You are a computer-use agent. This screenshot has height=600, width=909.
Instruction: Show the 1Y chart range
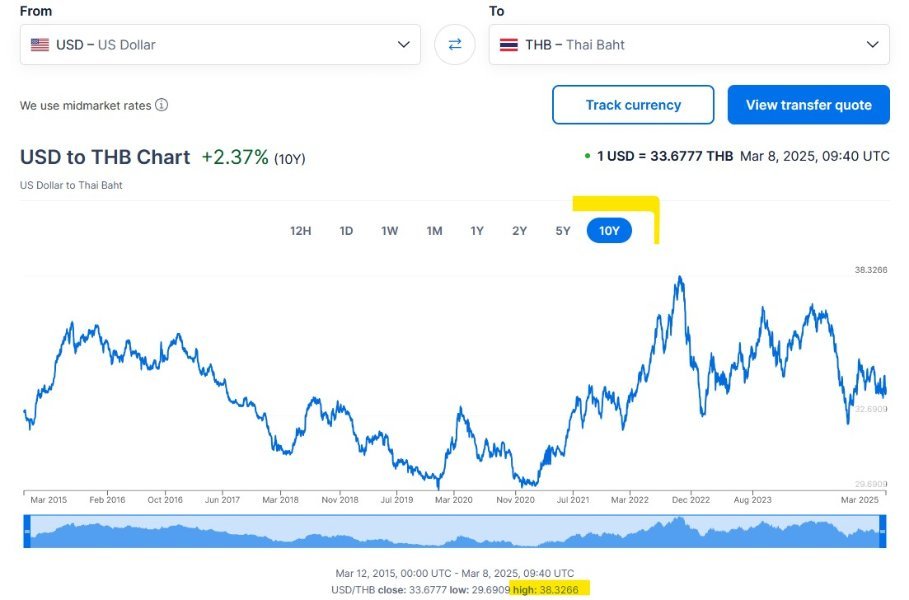(477, 231)
